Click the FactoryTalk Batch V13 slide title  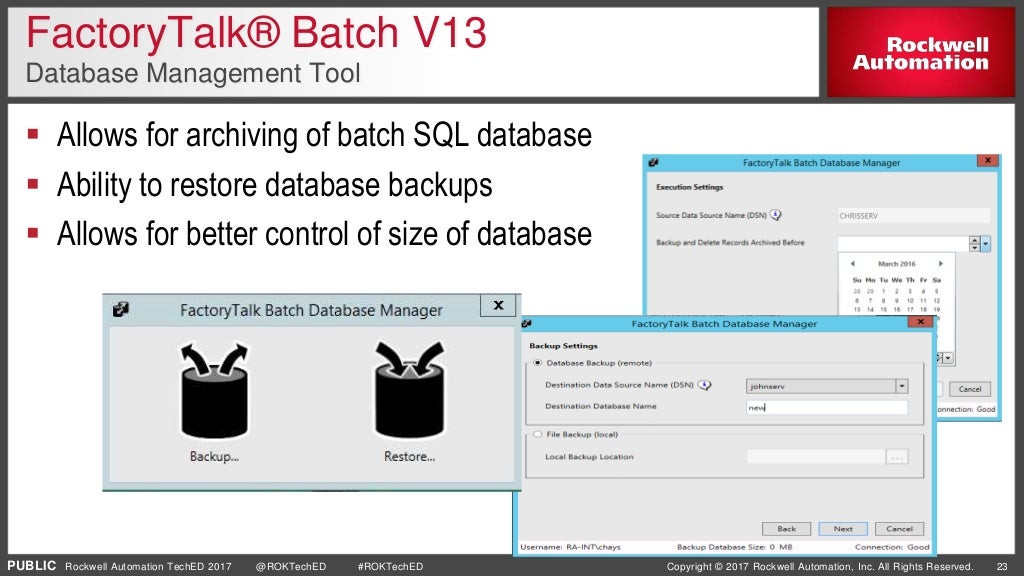(256, 33)
